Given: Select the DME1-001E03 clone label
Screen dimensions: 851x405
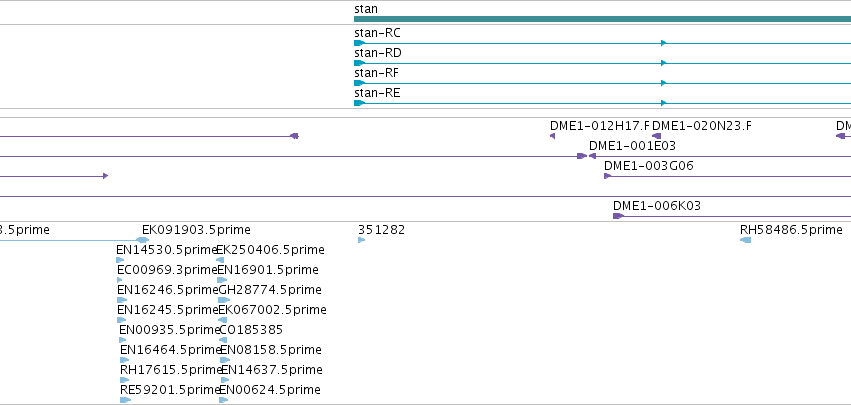Looking at the screenshot, I should [632, 146].
